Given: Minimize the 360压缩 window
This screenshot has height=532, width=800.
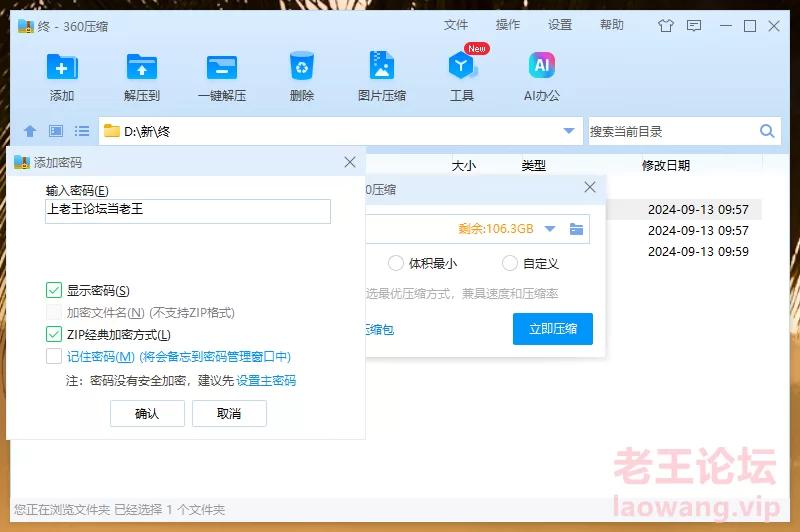Looking at the screenshot, I should (726, 26).
